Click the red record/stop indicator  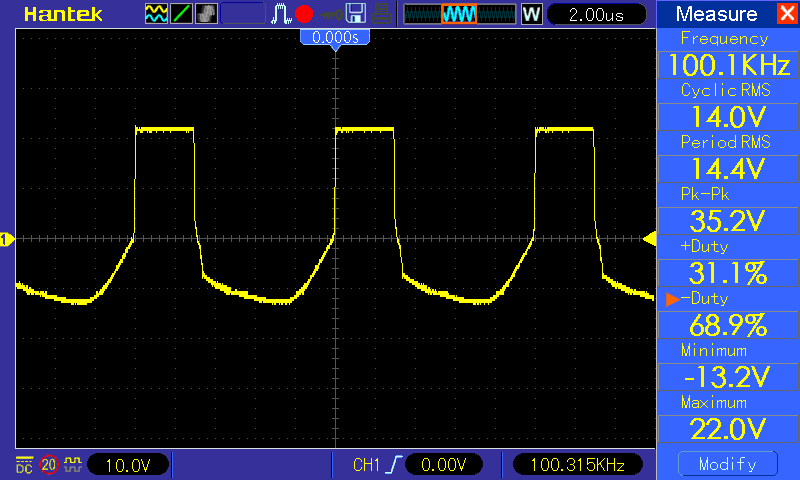click(304, 14)
